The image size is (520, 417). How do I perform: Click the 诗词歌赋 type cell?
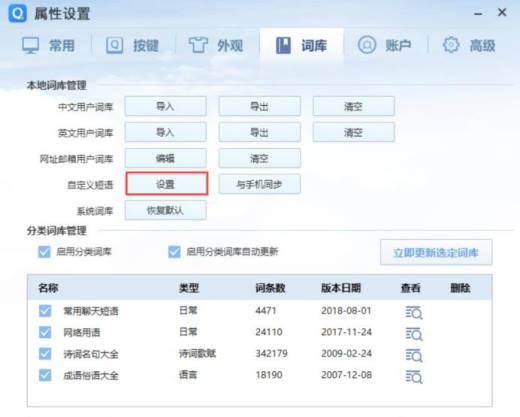click(x=197, y=353)
